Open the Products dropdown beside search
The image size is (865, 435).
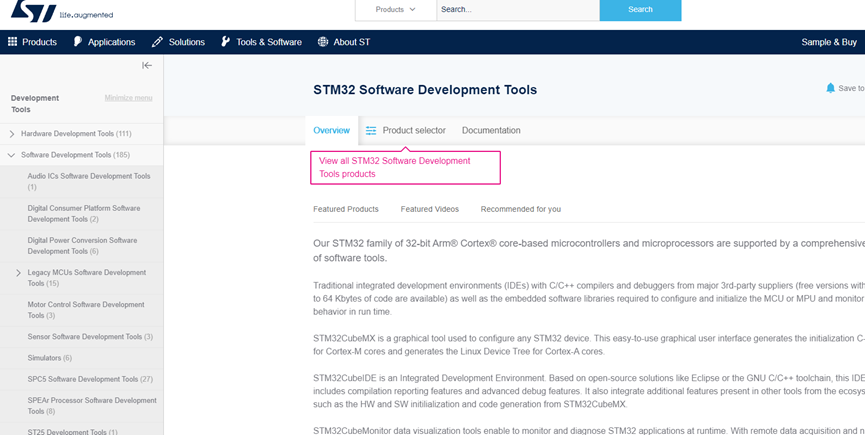point(396,9)
